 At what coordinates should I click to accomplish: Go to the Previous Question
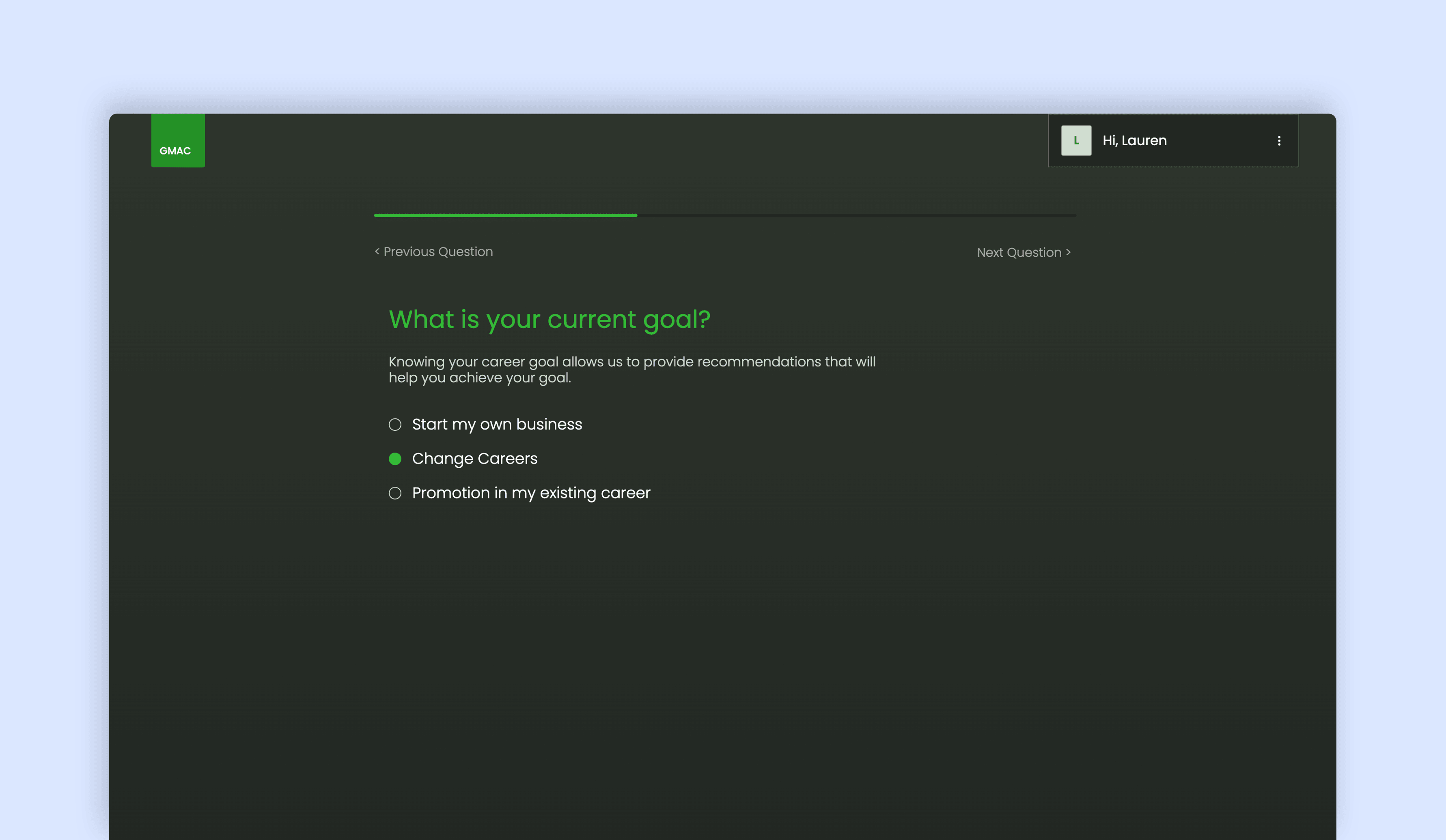click(434, 252)
